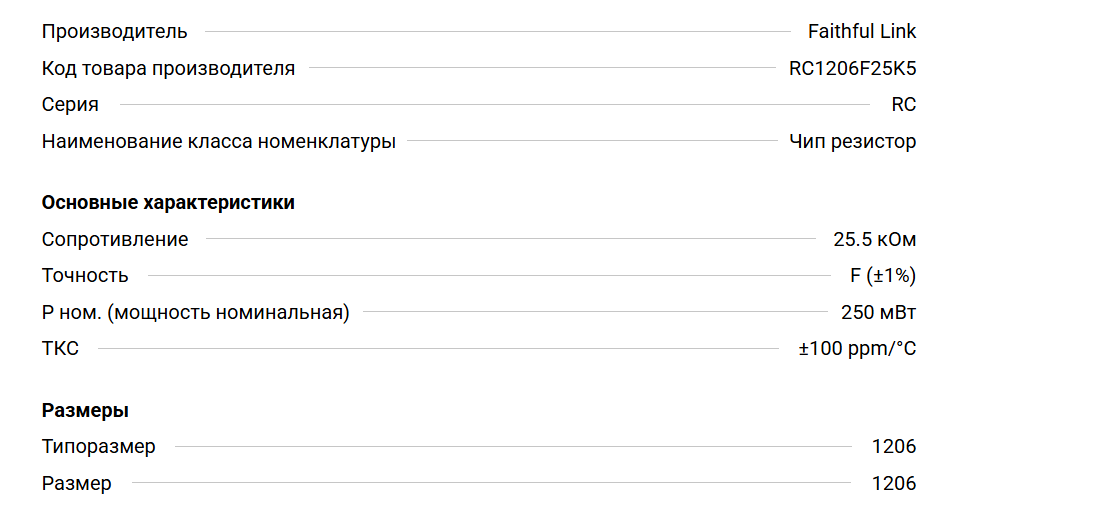Click the Размеры heading
Viewport: 1093px width, 529px height.
tap(85, 411)
